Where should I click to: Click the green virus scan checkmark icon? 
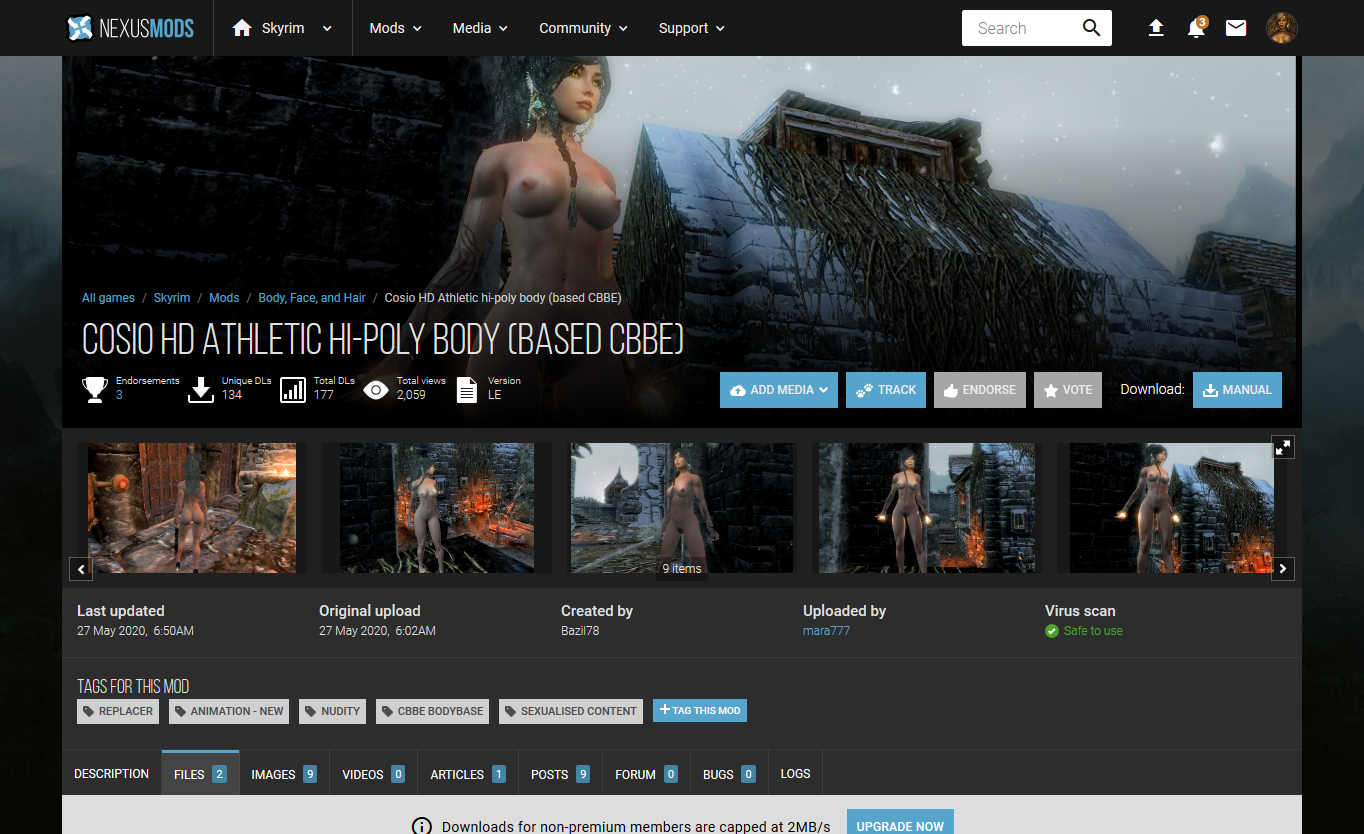pyautogui.click(x=1052, y=631)
